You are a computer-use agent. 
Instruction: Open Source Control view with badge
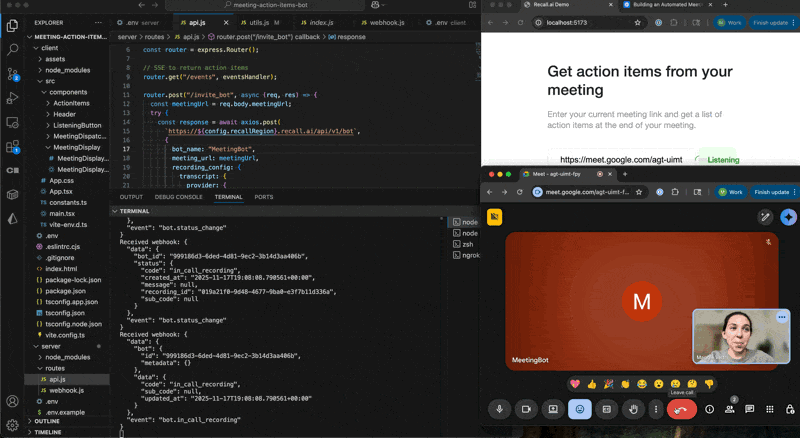(12, 74)
